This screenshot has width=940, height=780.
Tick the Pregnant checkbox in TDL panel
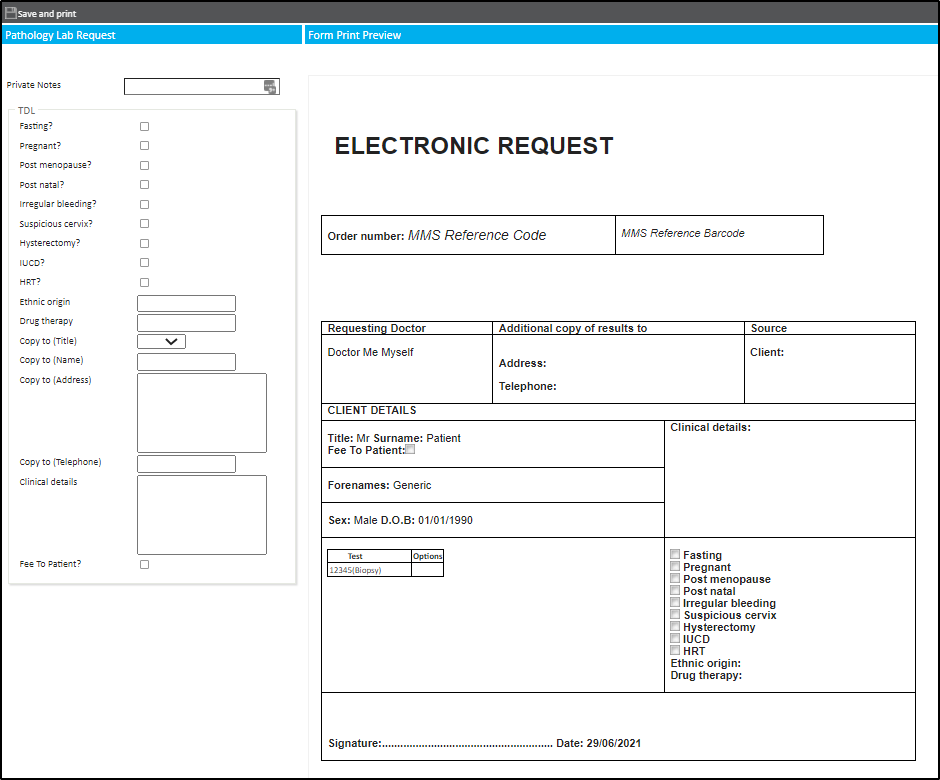(144, 146)
